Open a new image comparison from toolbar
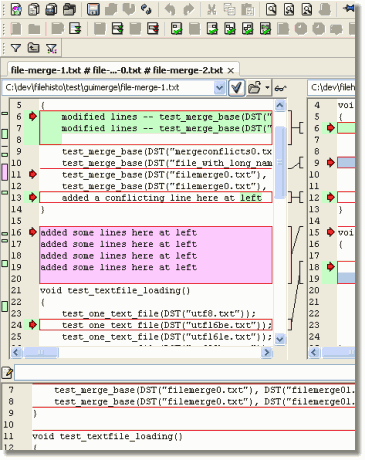 [51, 9]
